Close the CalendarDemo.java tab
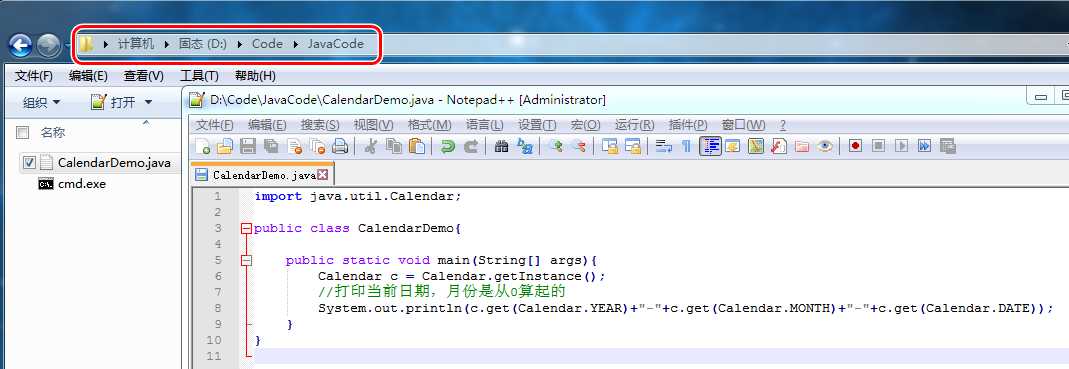 (322, 175)
